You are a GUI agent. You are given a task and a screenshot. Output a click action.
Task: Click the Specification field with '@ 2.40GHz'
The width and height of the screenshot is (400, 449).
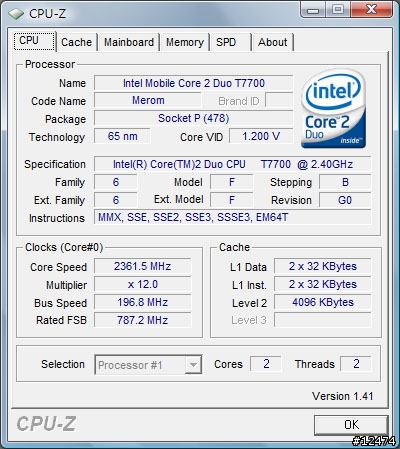233,164
